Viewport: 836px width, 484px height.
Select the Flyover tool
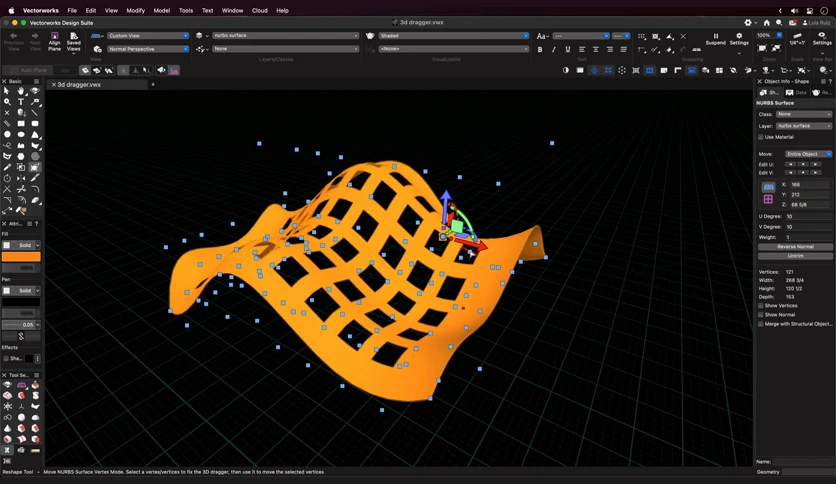click(35, 91)
